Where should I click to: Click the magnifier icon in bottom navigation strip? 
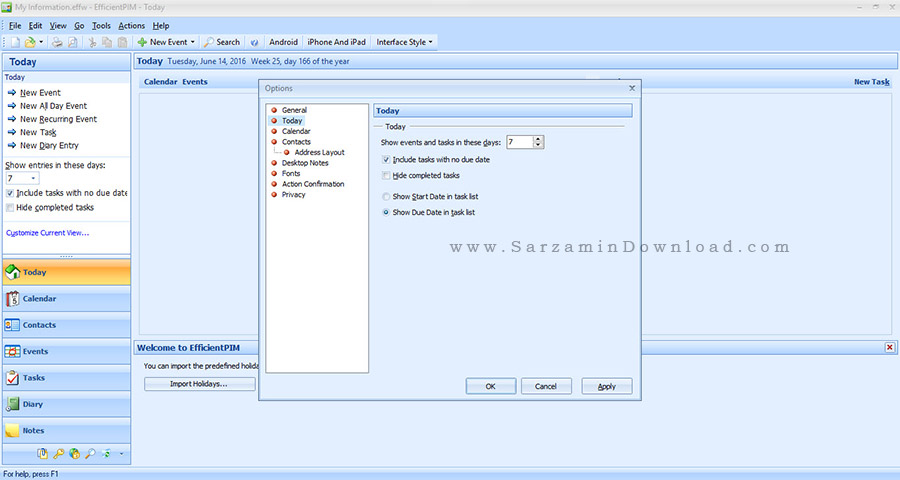90,454
